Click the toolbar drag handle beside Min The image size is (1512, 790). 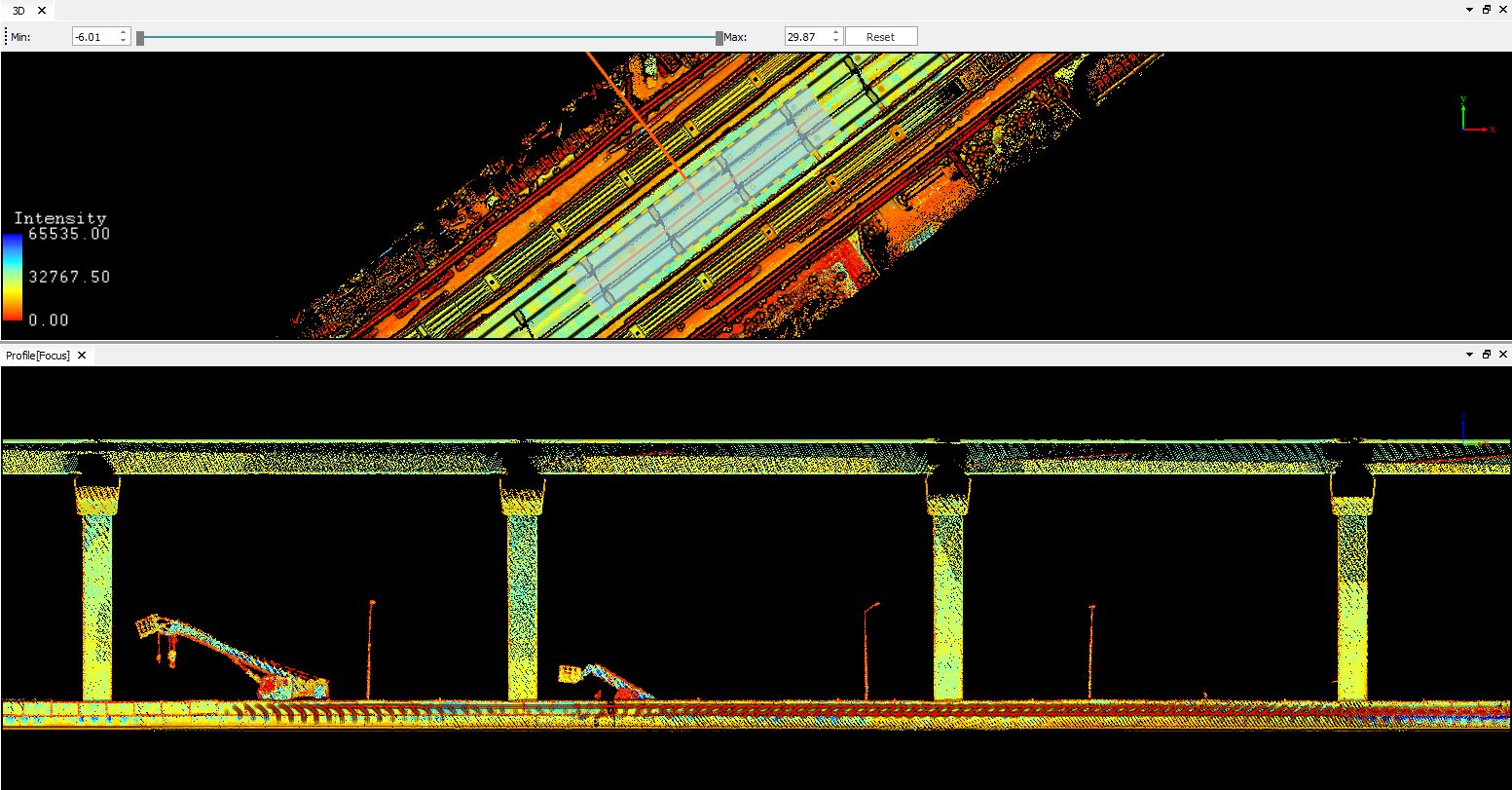(5, 37)
